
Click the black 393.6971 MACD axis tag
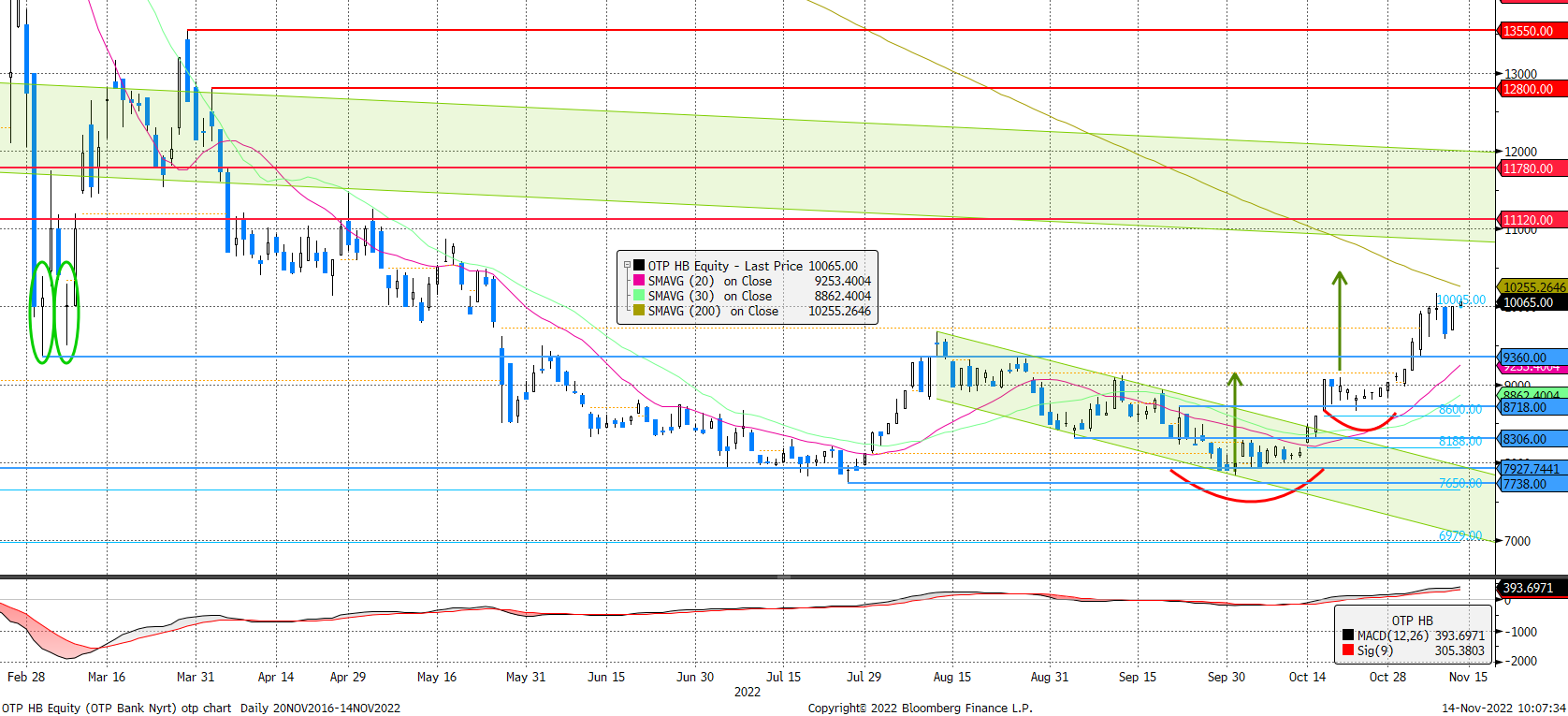pyautogui.click(x=1531, y=588)
